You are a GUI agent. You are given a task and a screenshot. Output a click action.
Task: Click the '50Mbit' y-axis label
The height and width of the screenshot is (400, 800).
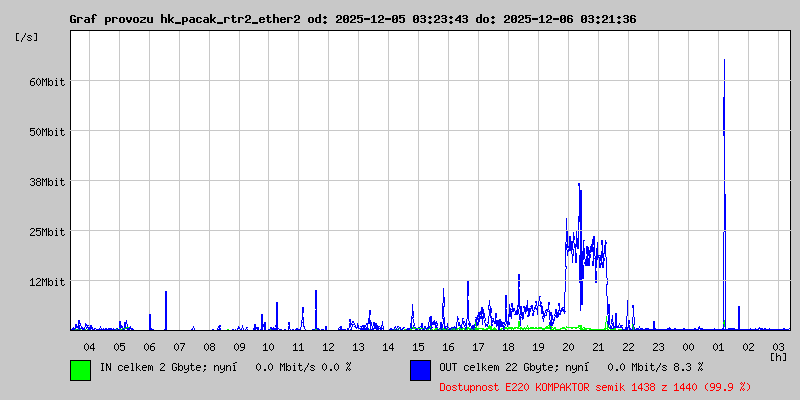click(x=47, y=132)
